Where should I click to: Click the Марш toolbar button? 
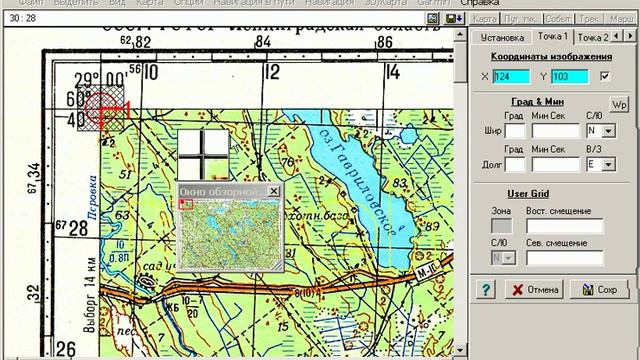pos(622,19)
